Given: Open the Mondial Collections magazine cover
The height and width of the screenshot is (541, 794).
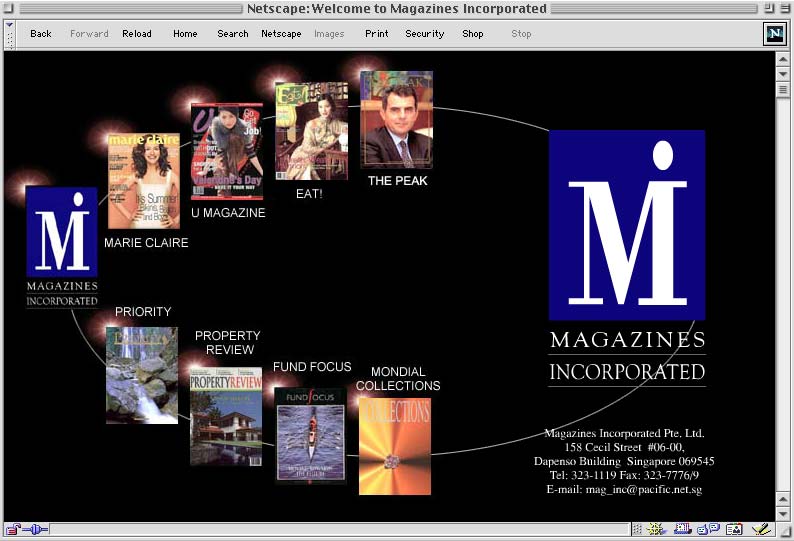Looking at the screenshot, I should [x=395, y=446].
